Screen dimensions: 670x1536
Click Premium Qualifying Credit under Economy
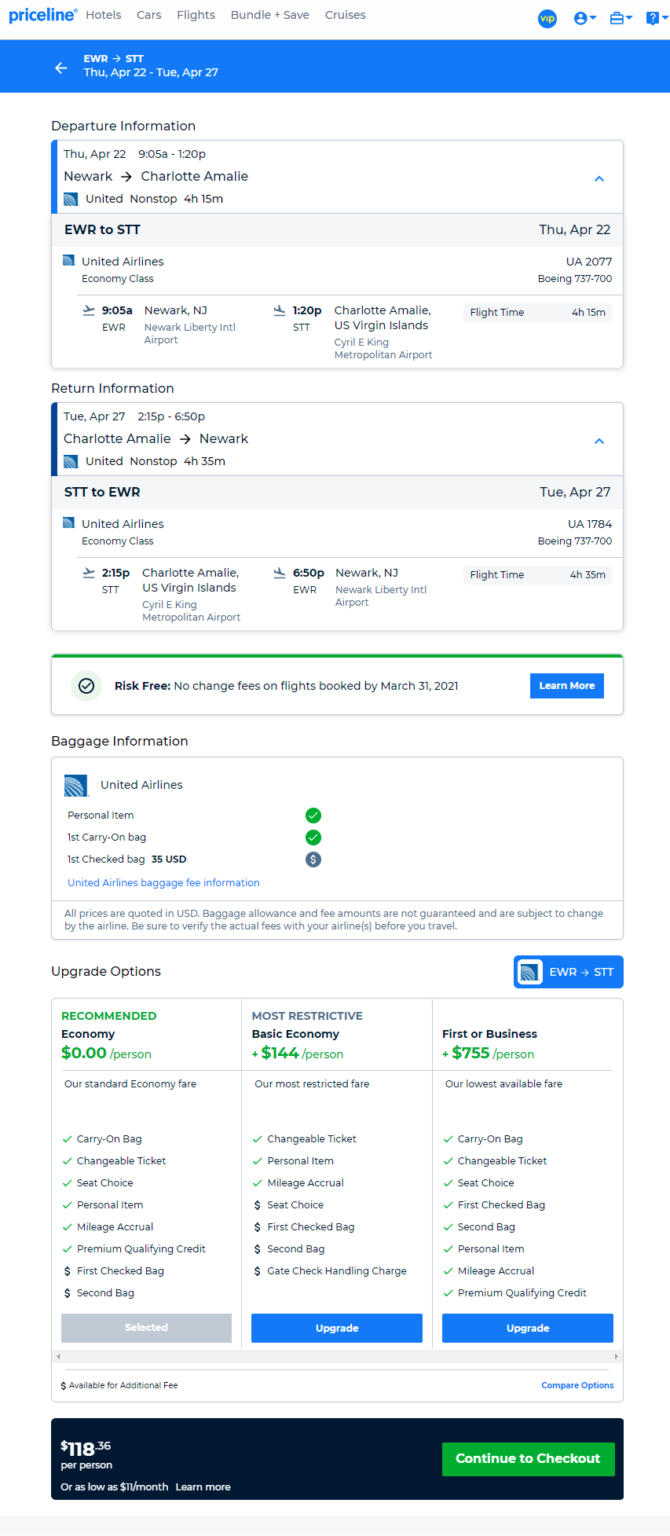pos(141,1249)
